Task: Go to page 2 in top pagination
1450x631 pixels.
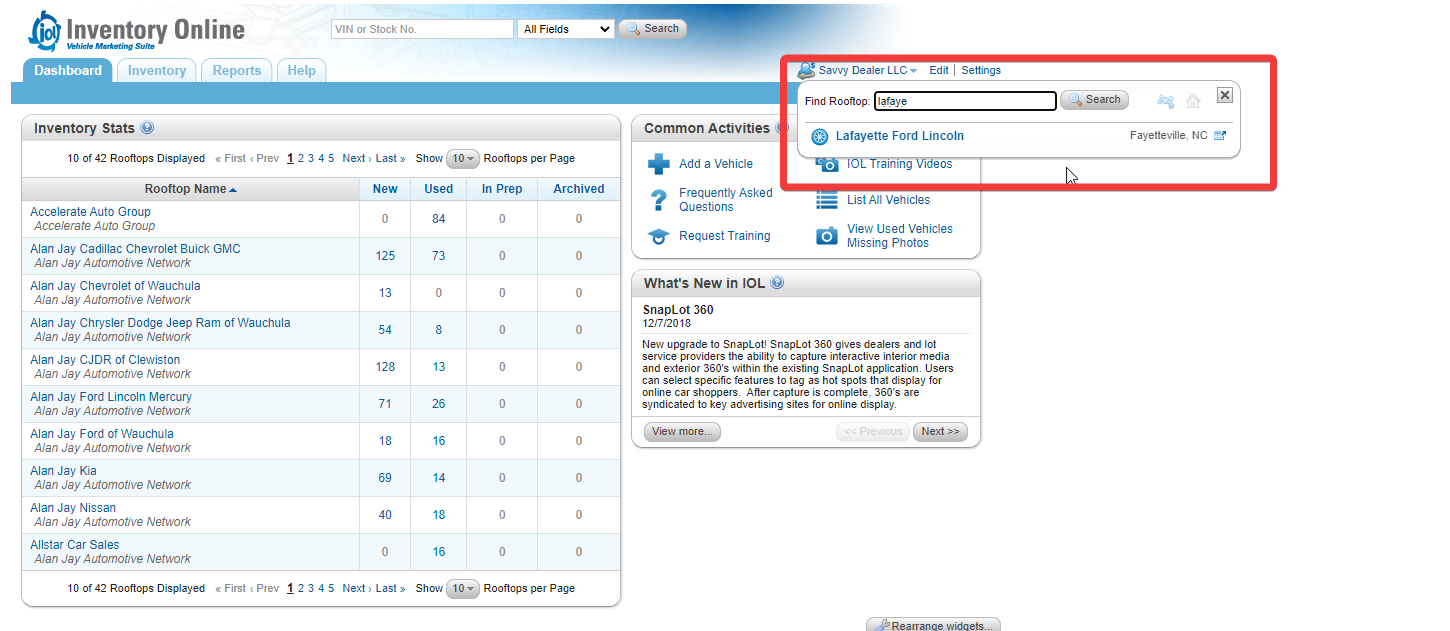Action: [x=301, y=158]
